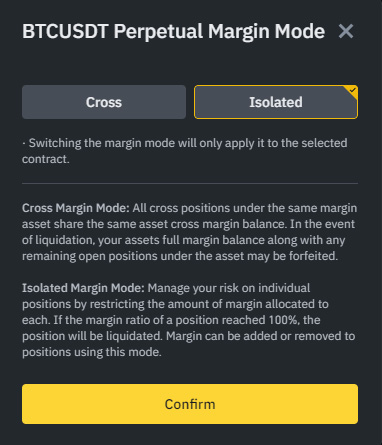This screenshot has width=382, height=445.
Task: Click the word 'BTCUSDT' in the header
Action: click(x=65, y=31)
